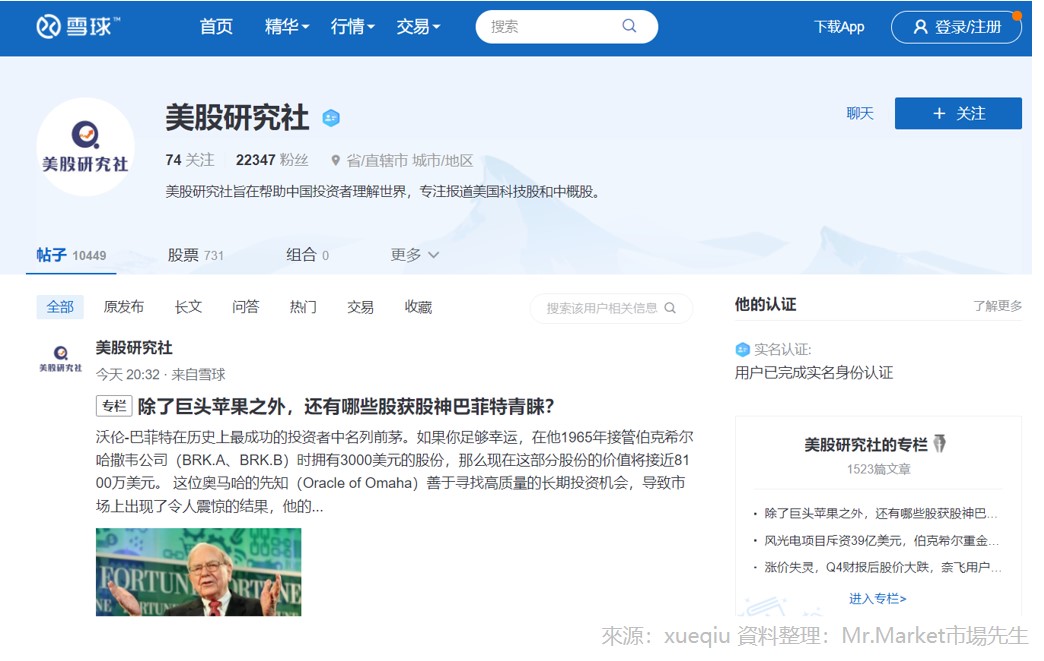
Task: Click the location pin icon in profile
Action: point(336,160)
